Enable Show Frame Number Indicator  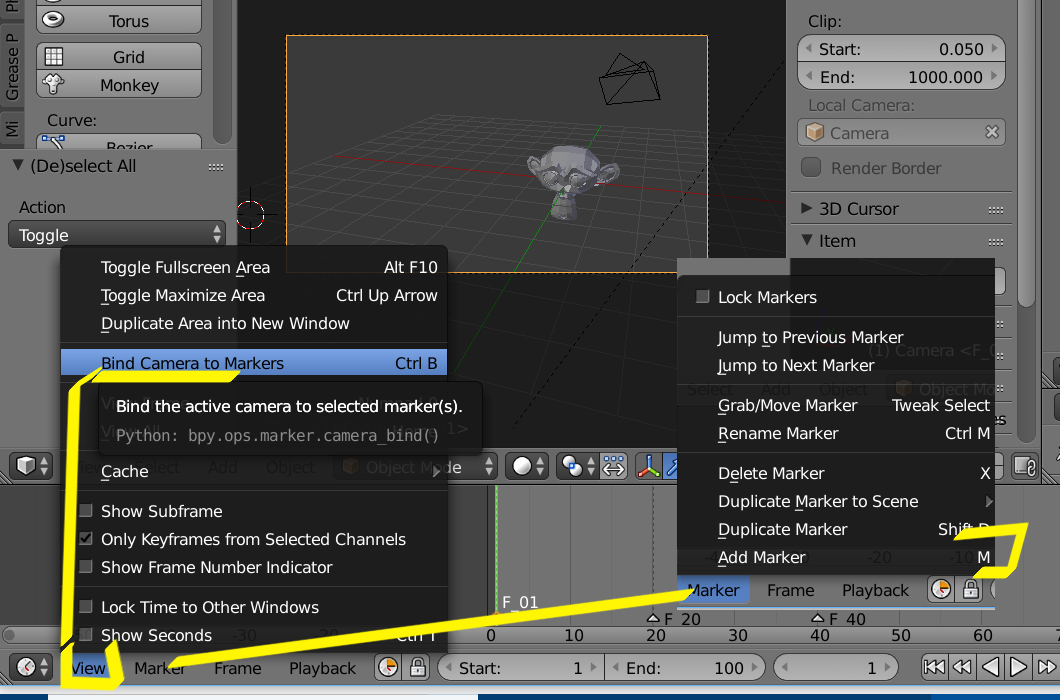[x=86, y=566]
